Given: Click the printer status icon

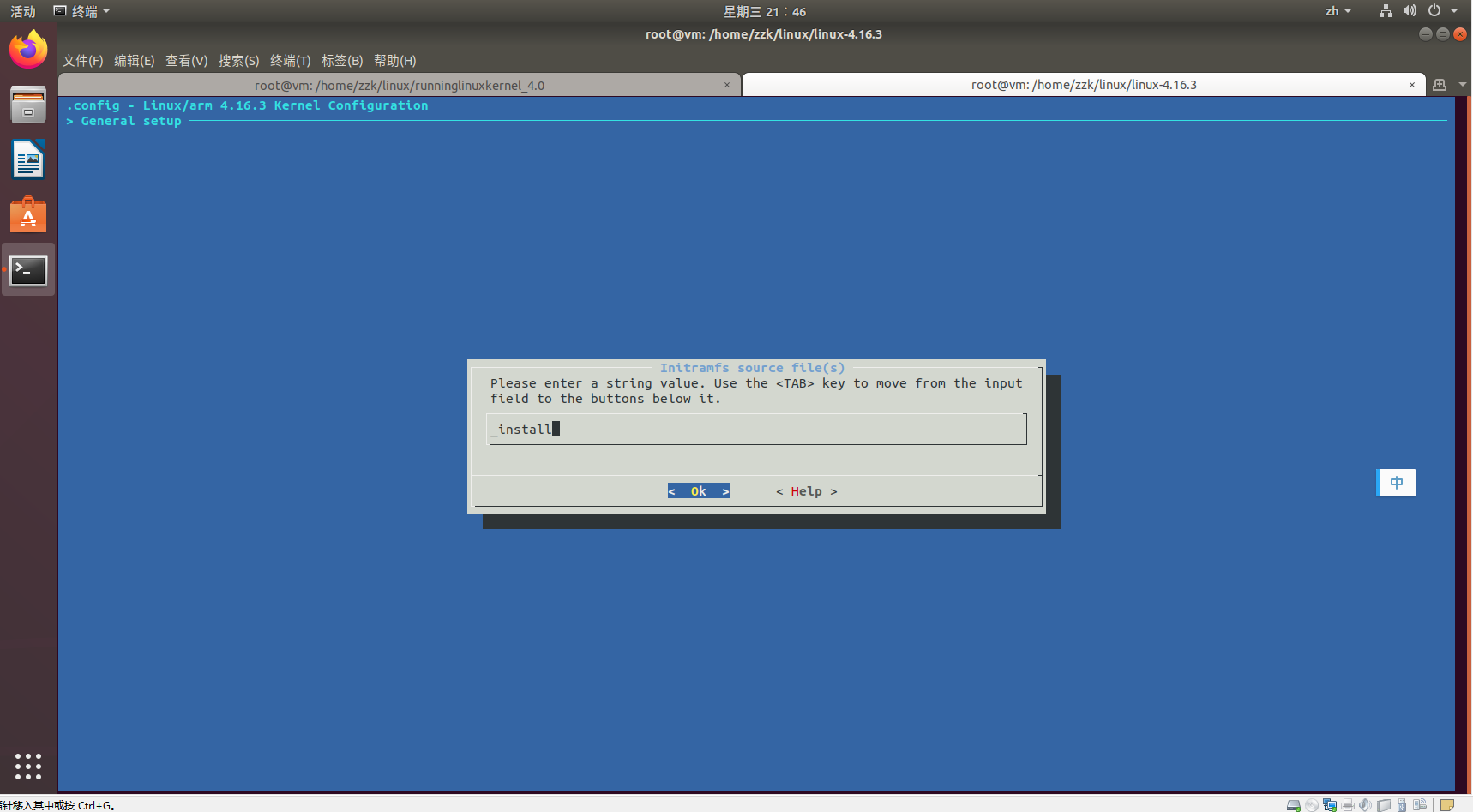Looking at the screenshot, I should [1347, 805].
